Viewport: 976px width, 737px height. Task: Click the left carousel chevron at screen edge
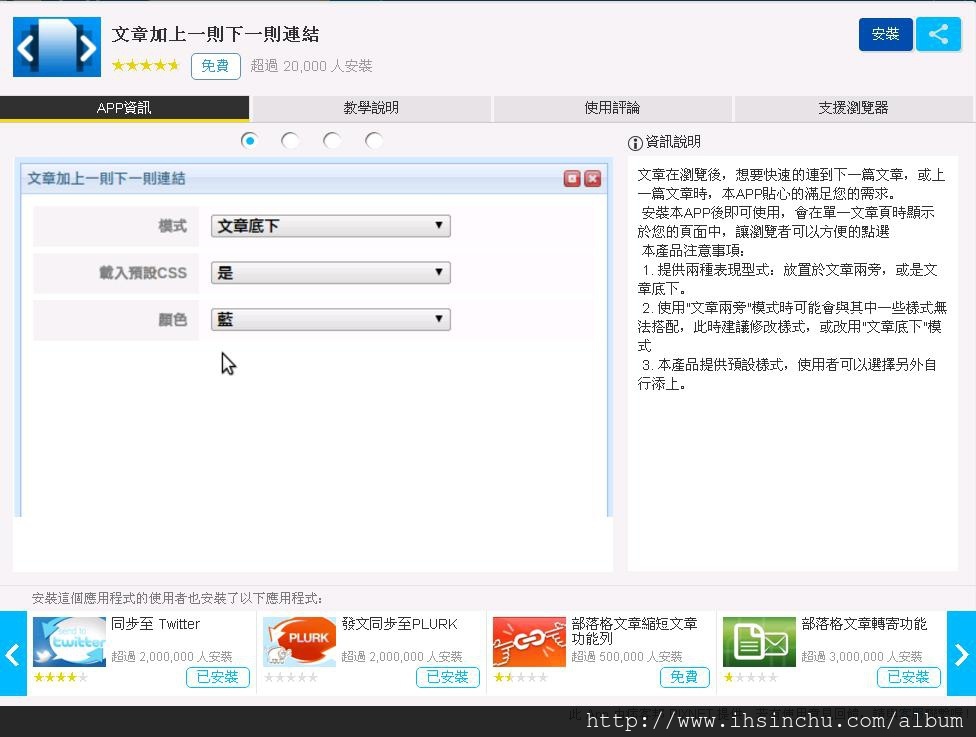tap(12, 655)
